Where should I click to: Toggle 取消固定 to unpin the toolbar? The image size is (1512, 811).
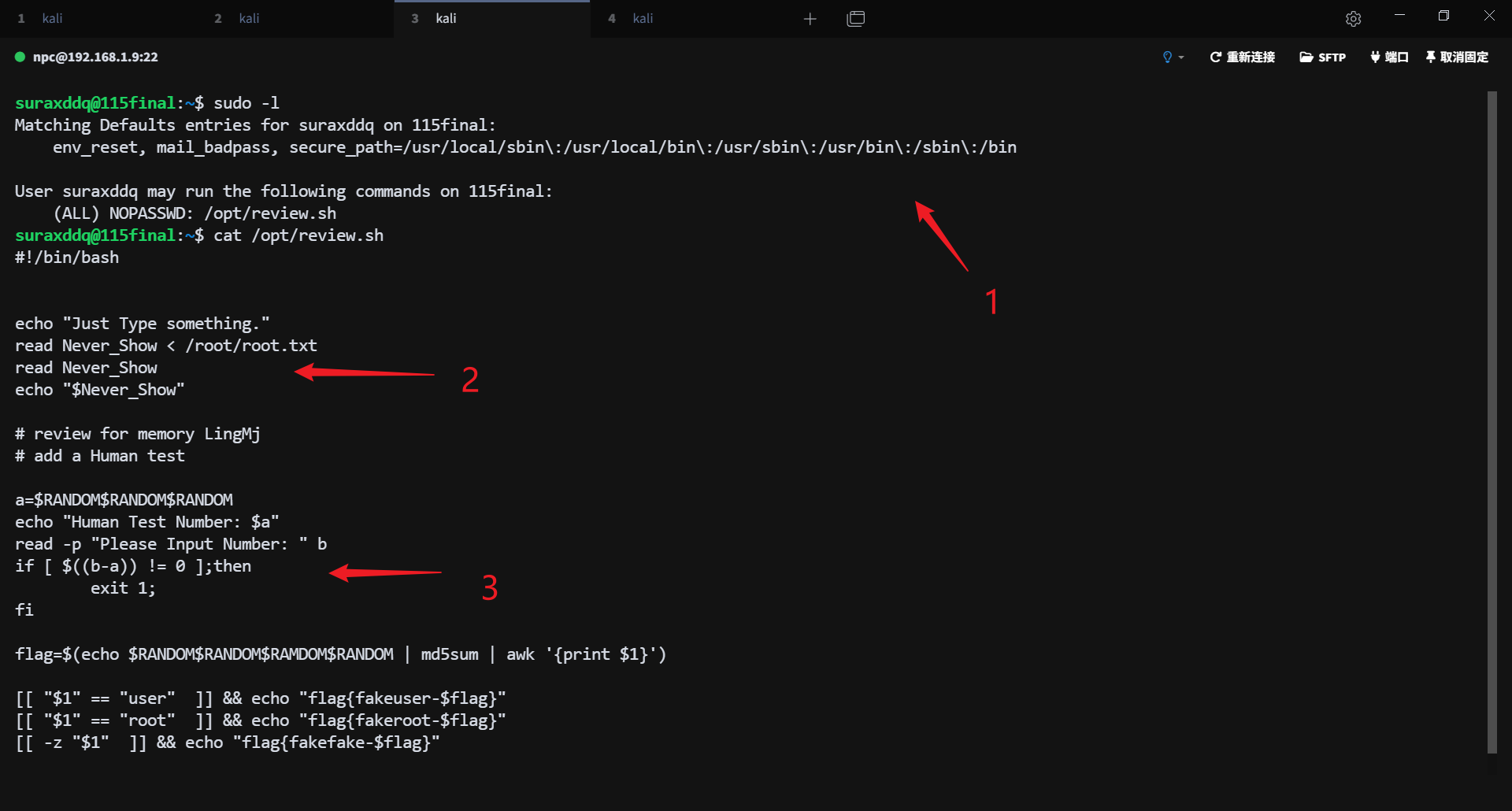tap(1457, 57)
